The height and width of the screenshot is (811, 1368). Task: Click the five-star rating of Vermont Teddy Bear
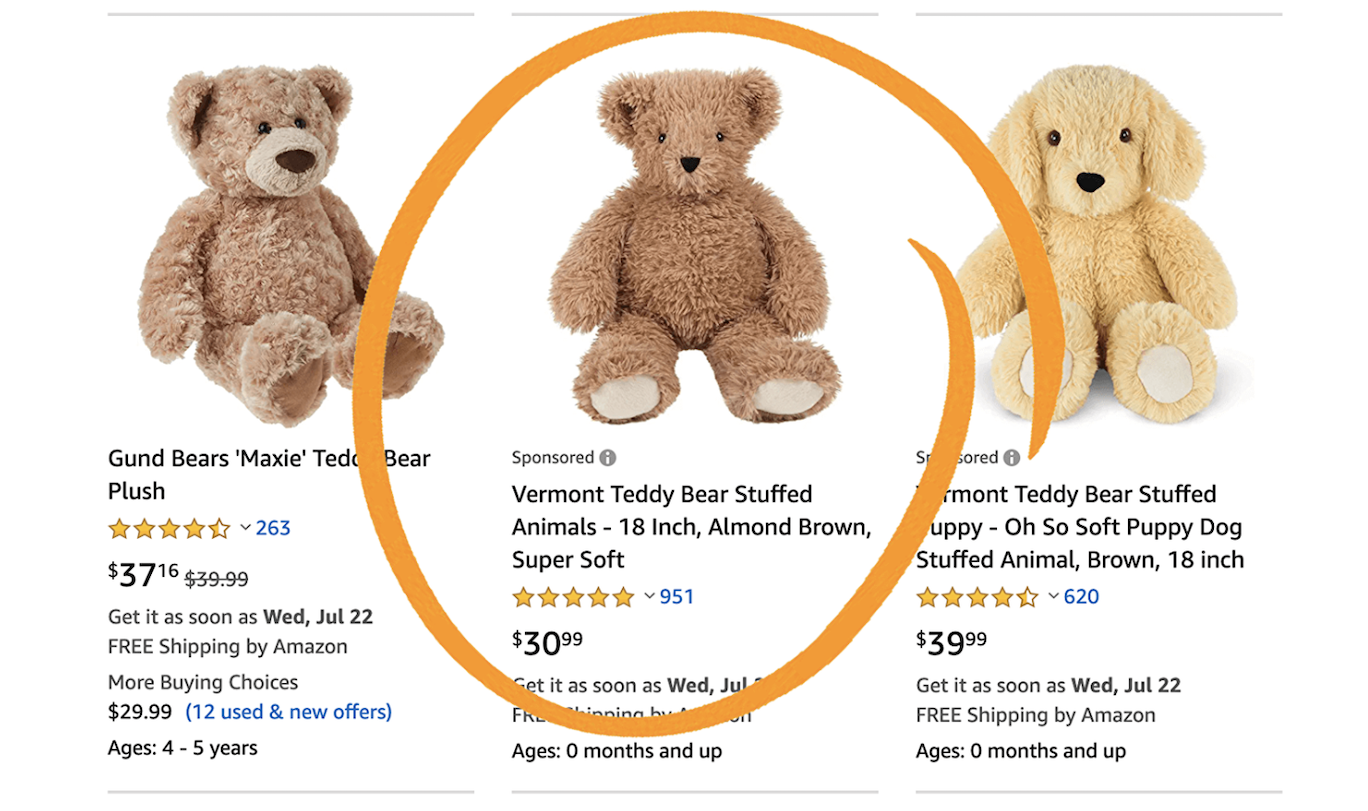point(573,598)
